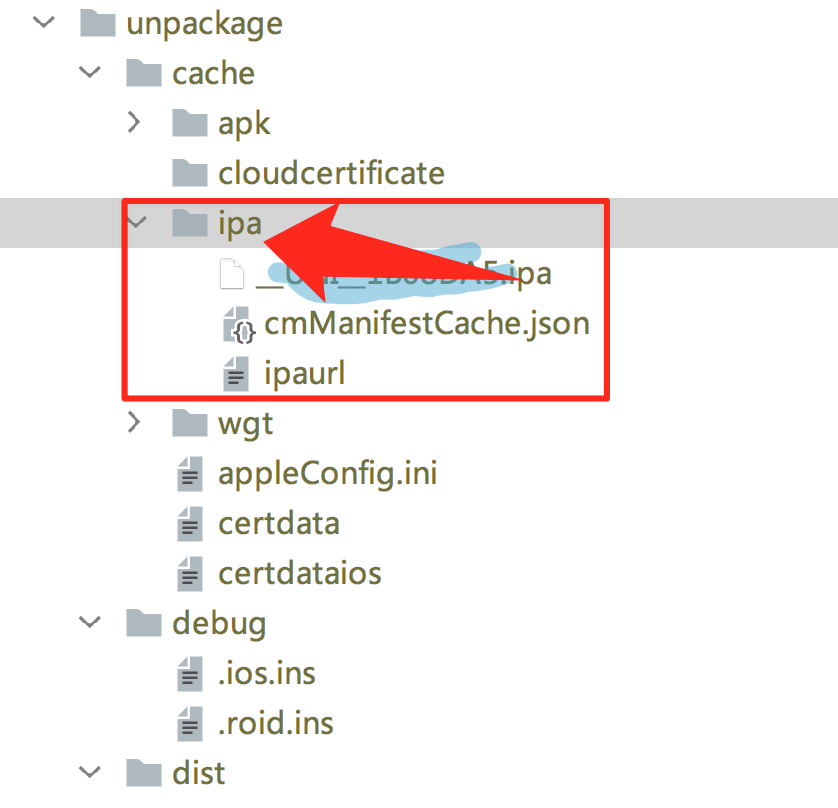Select the unpackage root folder label
838x808 pixels.
(x=204, y=23)
